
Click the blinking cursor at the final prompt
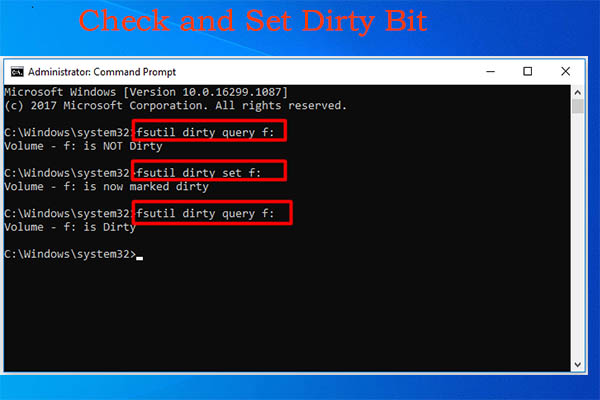pyautogui.click(x=140, y=258)
